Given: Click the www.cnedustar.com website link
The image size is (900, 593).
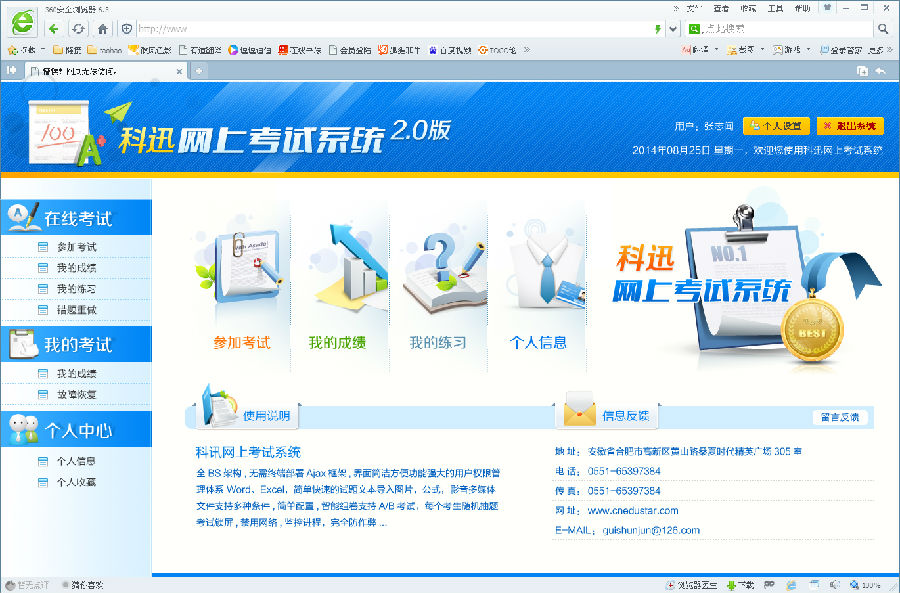Looking at the screenshot, I should tap(633, 510).
